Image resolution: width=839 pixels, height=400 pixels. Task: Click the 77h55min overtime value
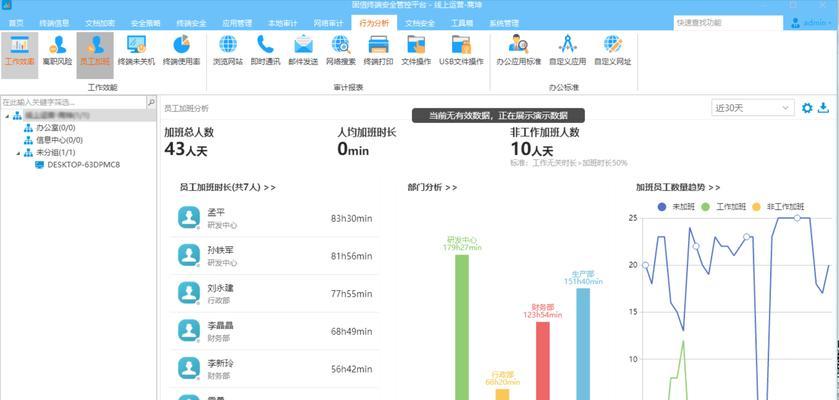tap(351, 294)
